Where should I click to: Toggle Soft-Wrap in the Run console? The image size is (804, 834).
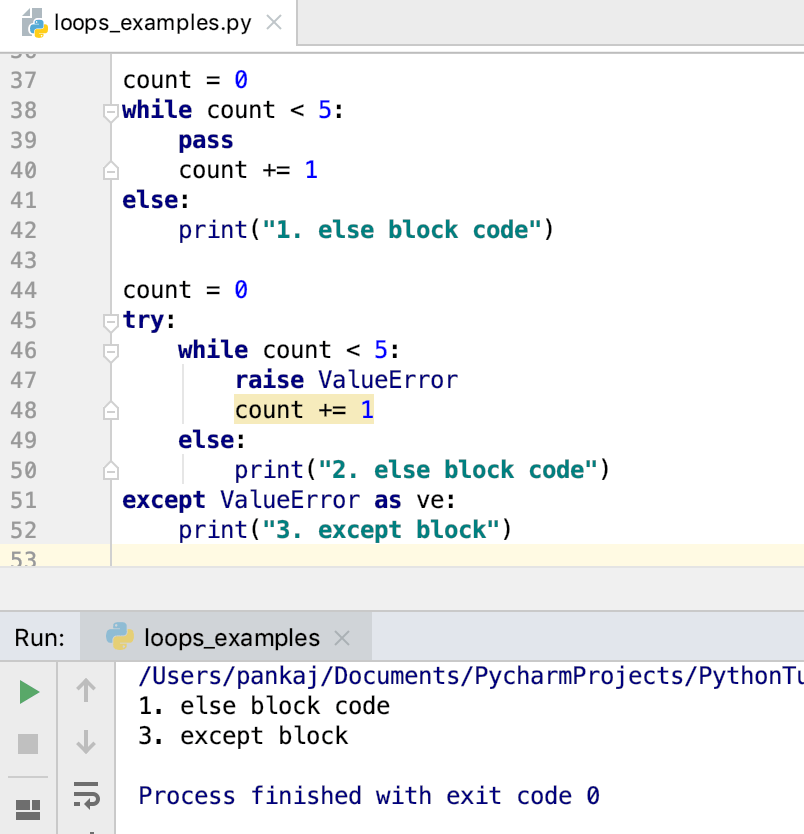pos(86,796)
